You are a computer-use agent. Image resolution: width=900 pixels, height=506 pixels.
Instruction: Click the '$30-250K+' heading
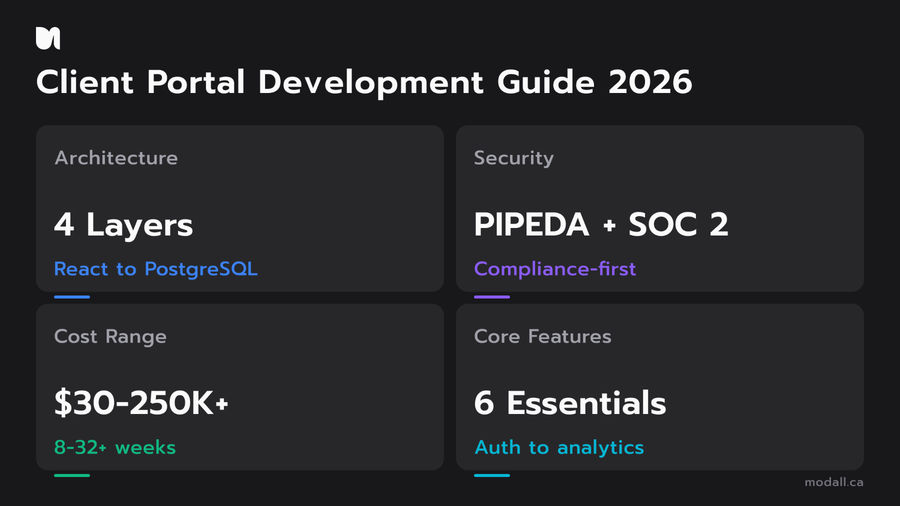coord(141,403)
